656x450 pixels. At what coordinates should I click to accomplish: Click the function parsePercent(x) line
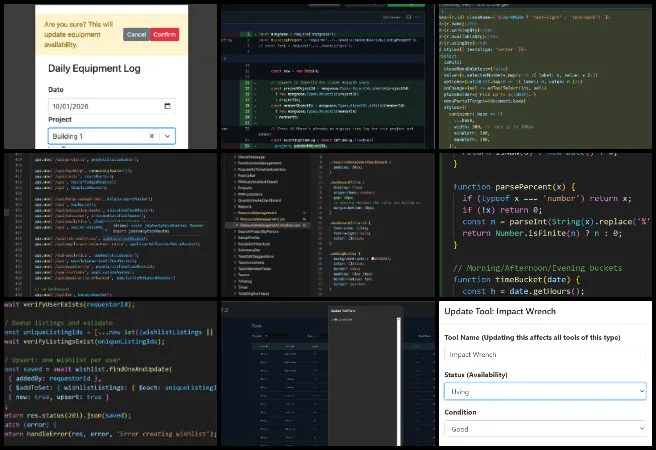pyautogui.click(x=515, y=187)
